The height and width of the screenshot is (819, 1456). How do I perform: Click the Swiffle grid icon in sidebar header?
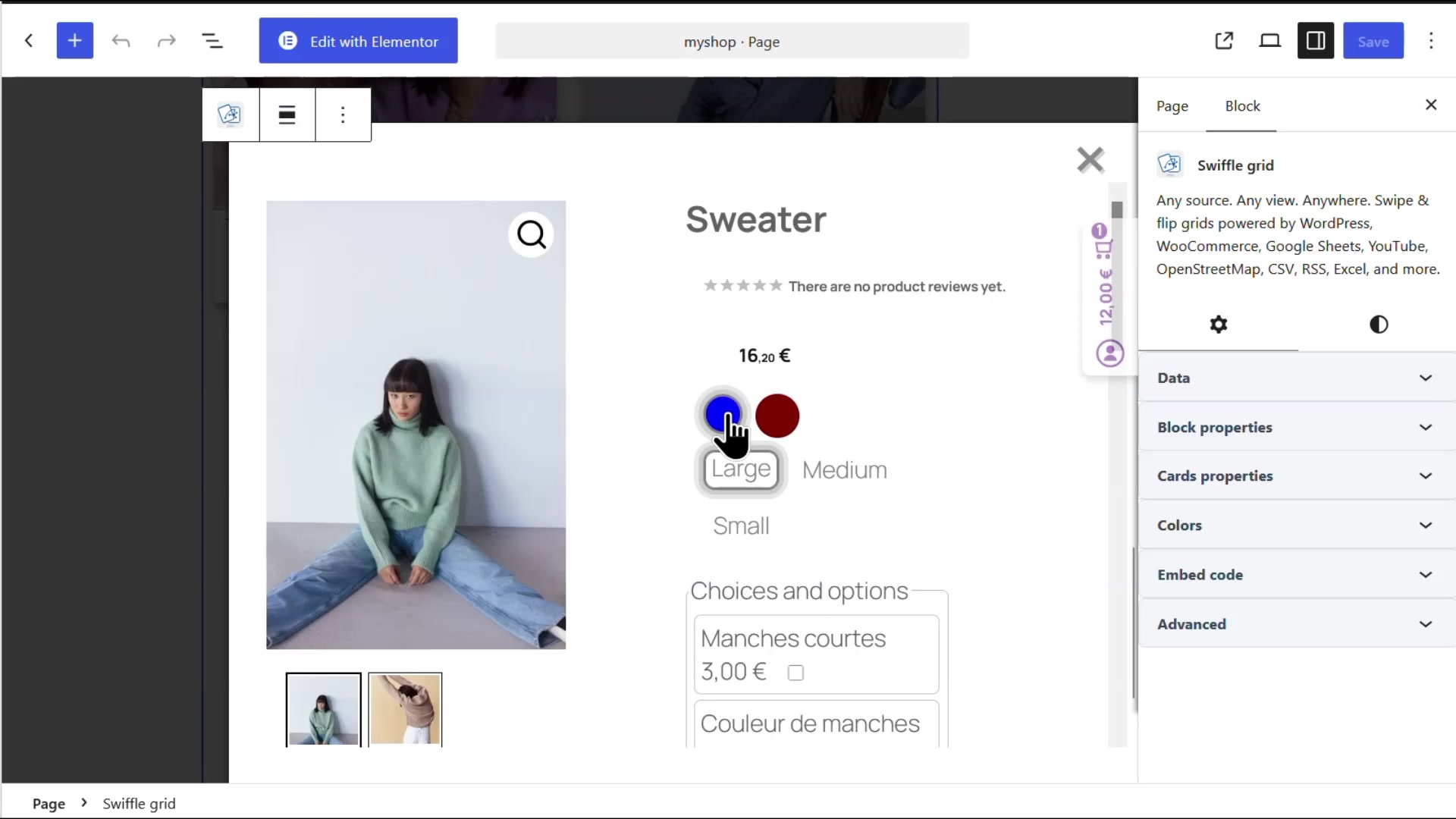1169,164
